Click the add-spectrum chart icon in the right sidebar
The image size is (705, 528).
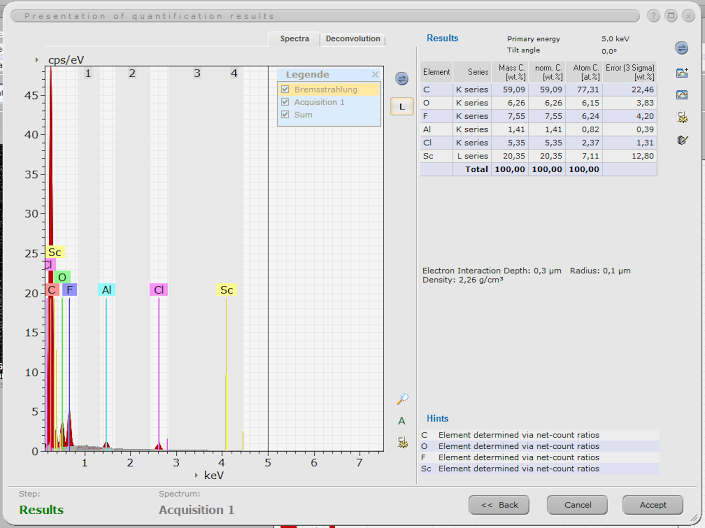point(682,73)
